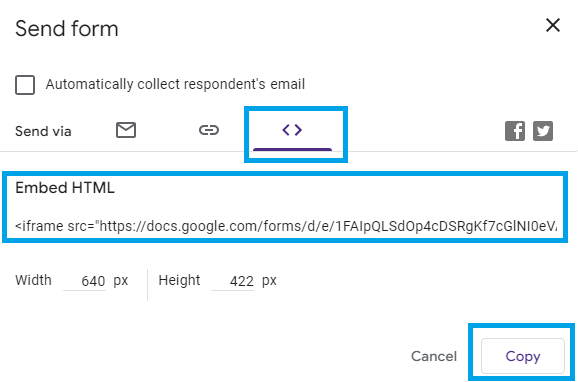Click the px unit beside Height
Viewport: 578px width, 382px height.
pos(269,281)
